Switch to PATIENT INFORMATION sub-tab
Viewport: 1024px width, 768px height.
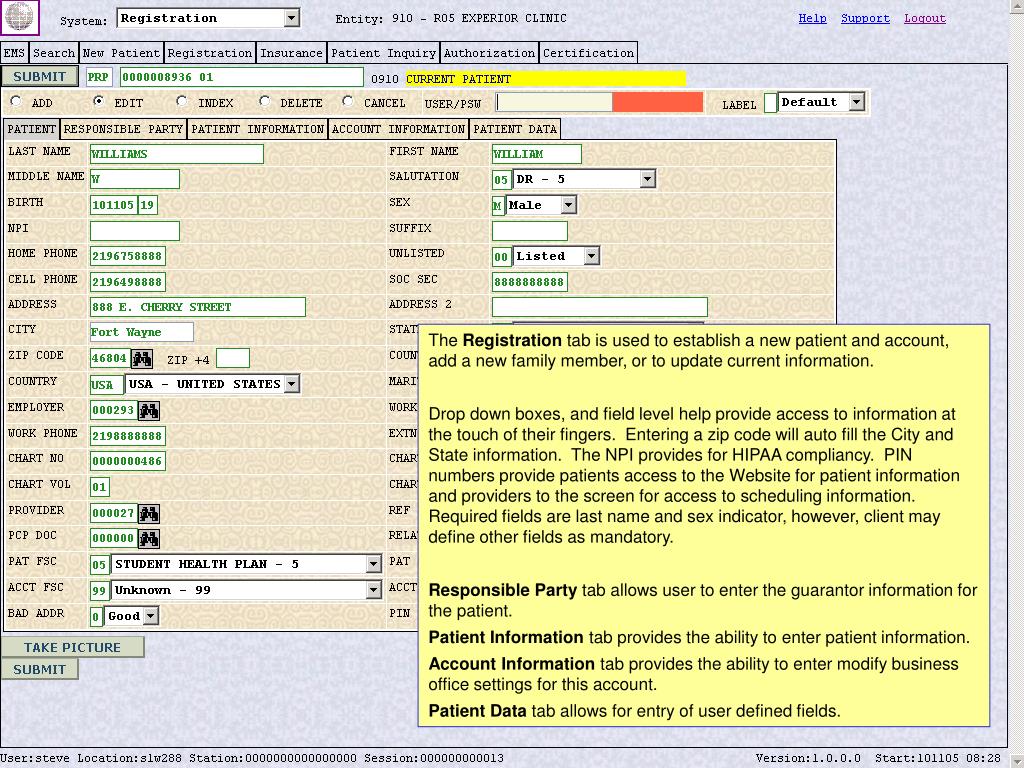(258, 129)
